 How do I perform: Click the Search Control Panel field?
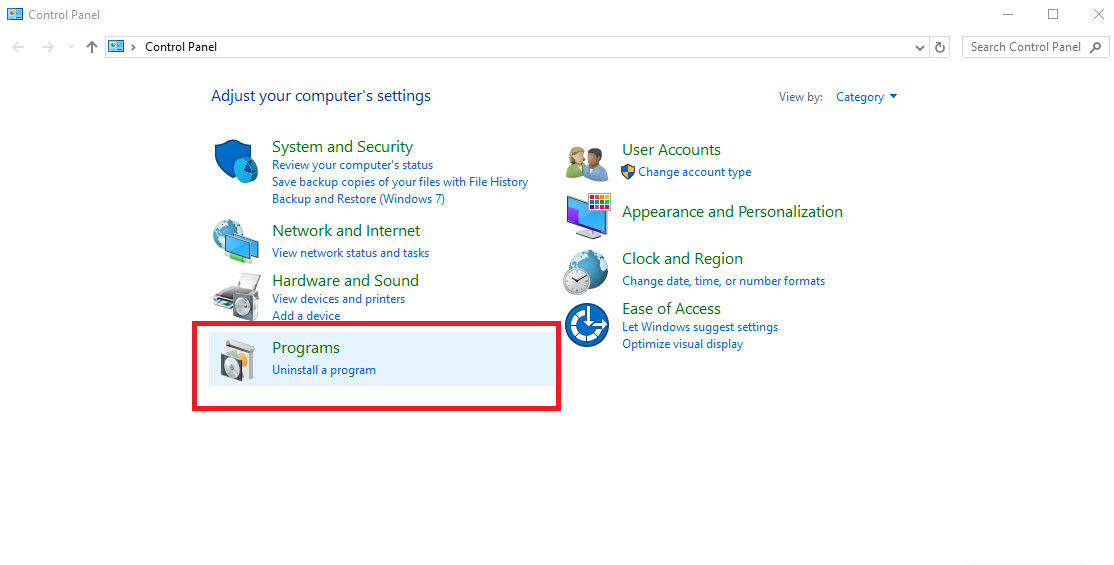pyautogui.click(x=1035, y=47)
